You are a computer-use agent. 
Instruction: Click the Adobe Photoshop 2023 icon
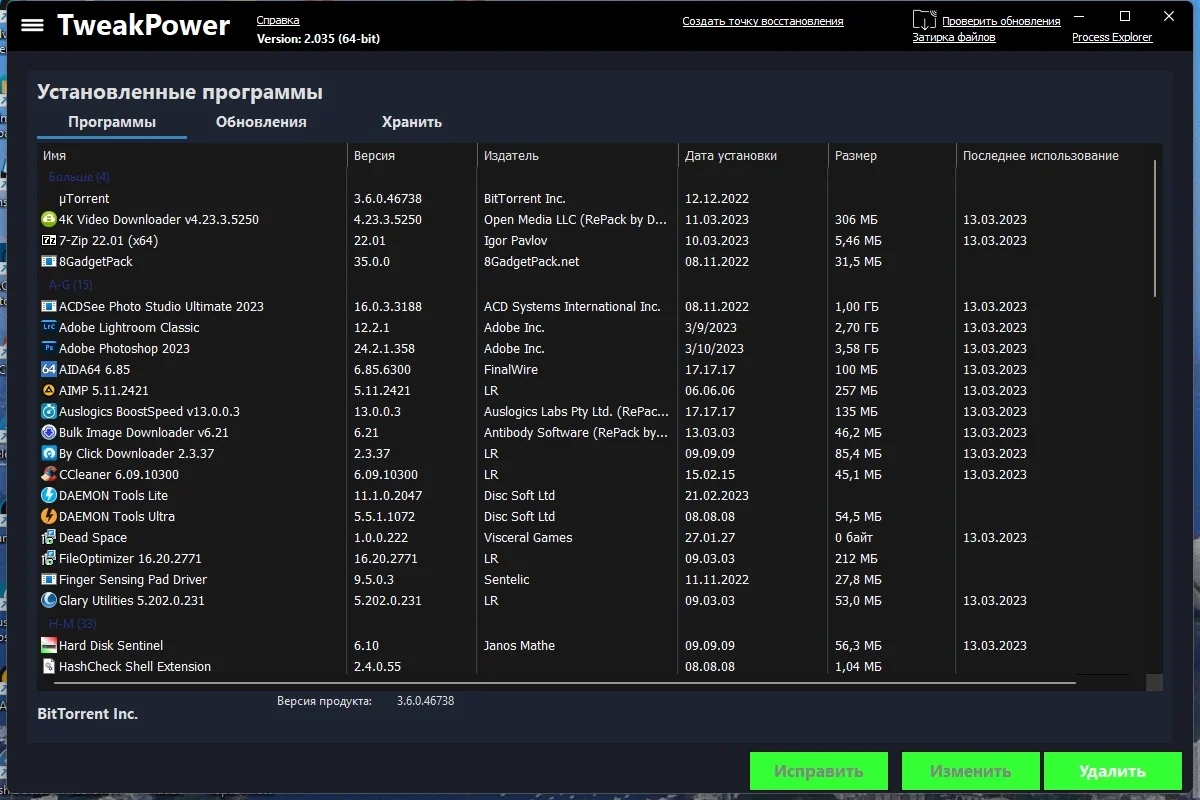coord(49,348)
